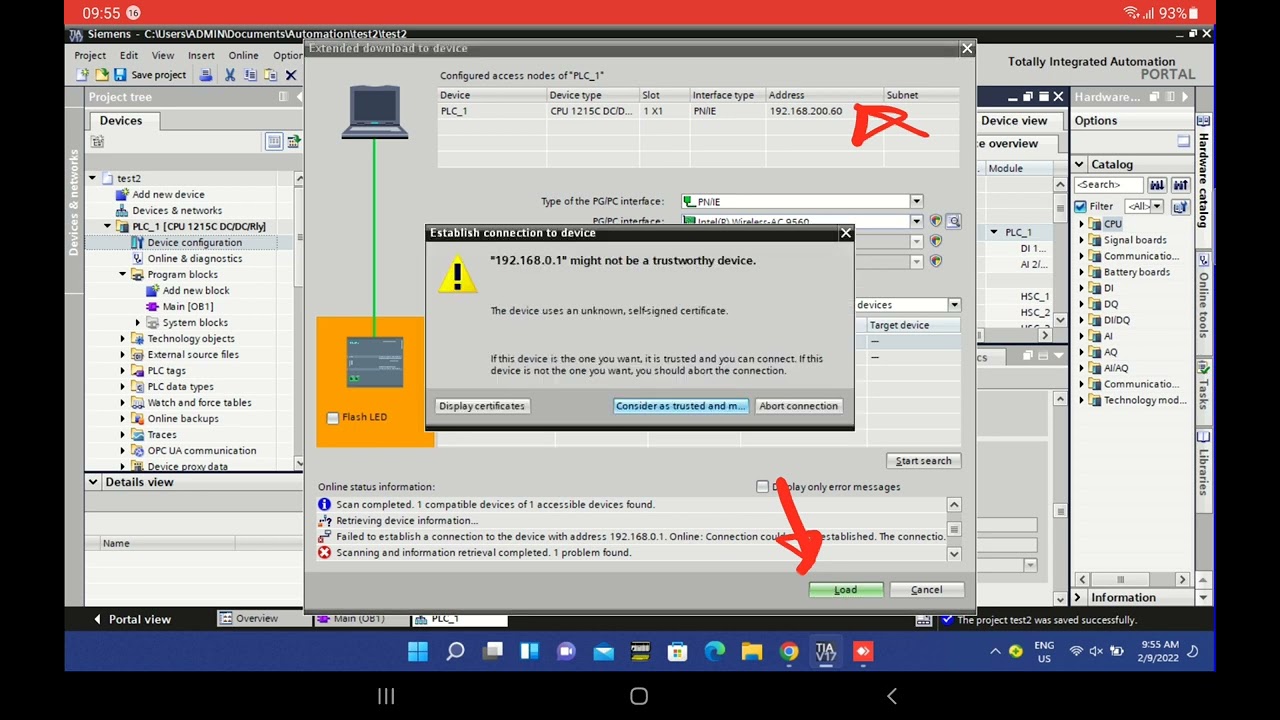Select the Devices tab in Project tree

click(120, 120)
